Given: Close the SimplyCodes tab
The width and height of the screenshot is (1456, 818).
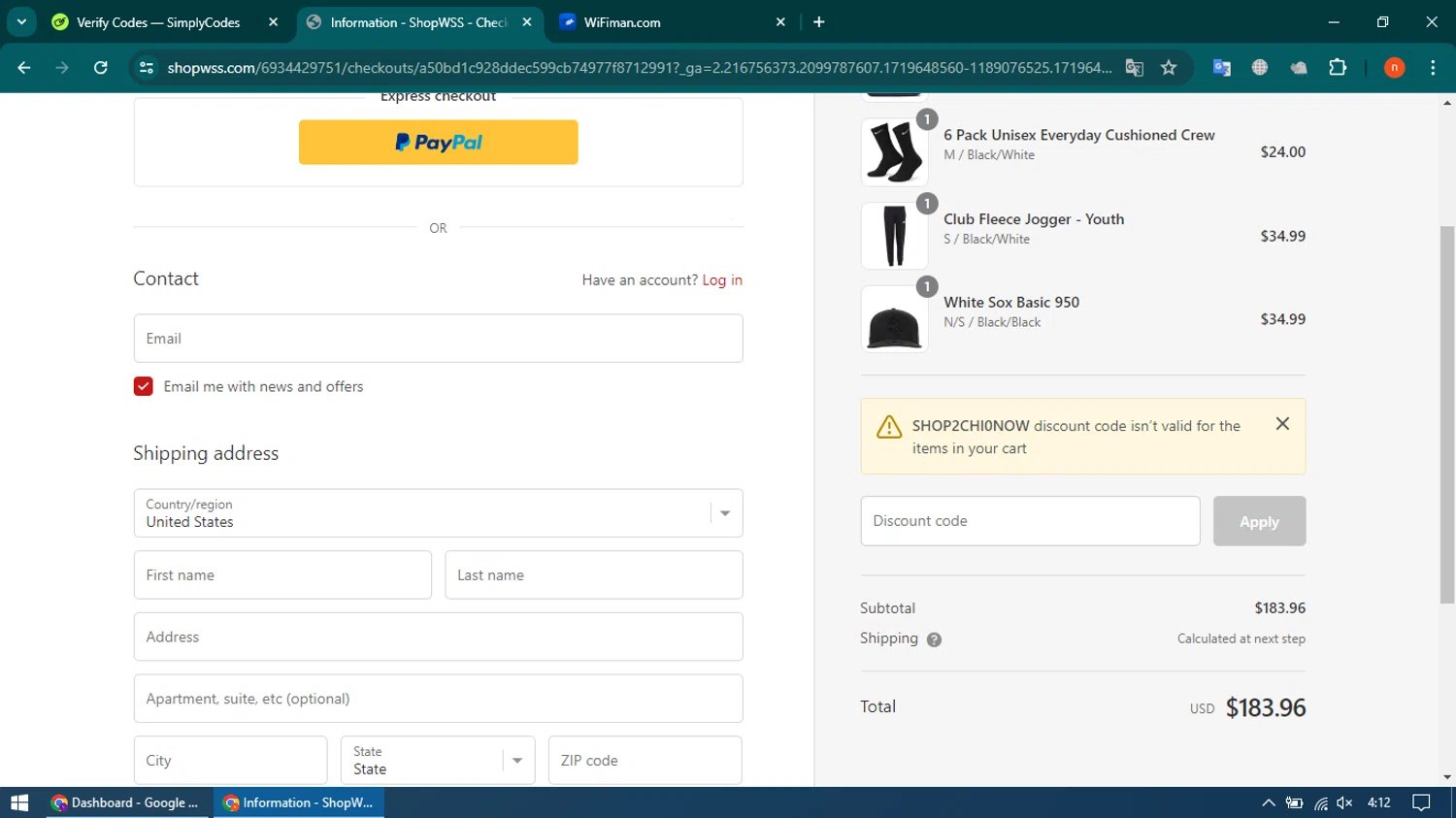Looking at the screenshot, I should tap(274, 22).
